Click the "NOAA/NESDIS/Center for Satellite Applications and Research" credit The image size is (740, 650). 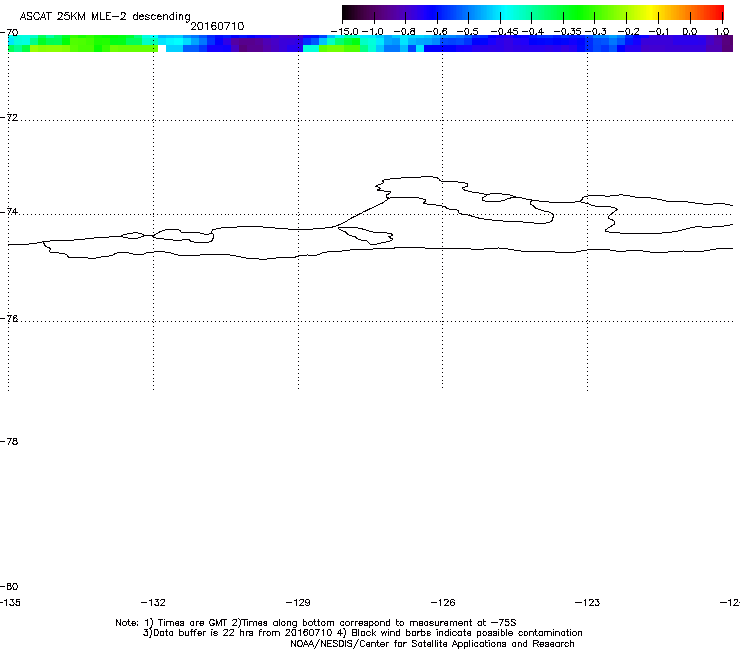pos(432,644)
